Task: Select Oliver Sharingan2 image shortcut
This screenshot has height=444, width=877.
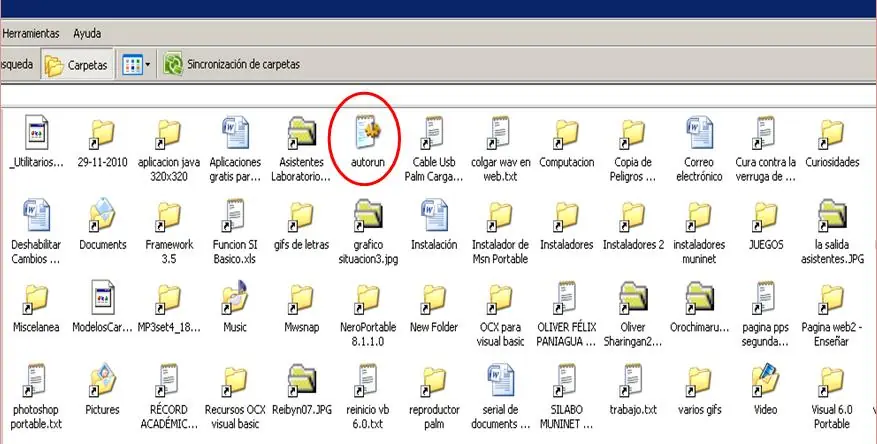Action: coord(633,299)
